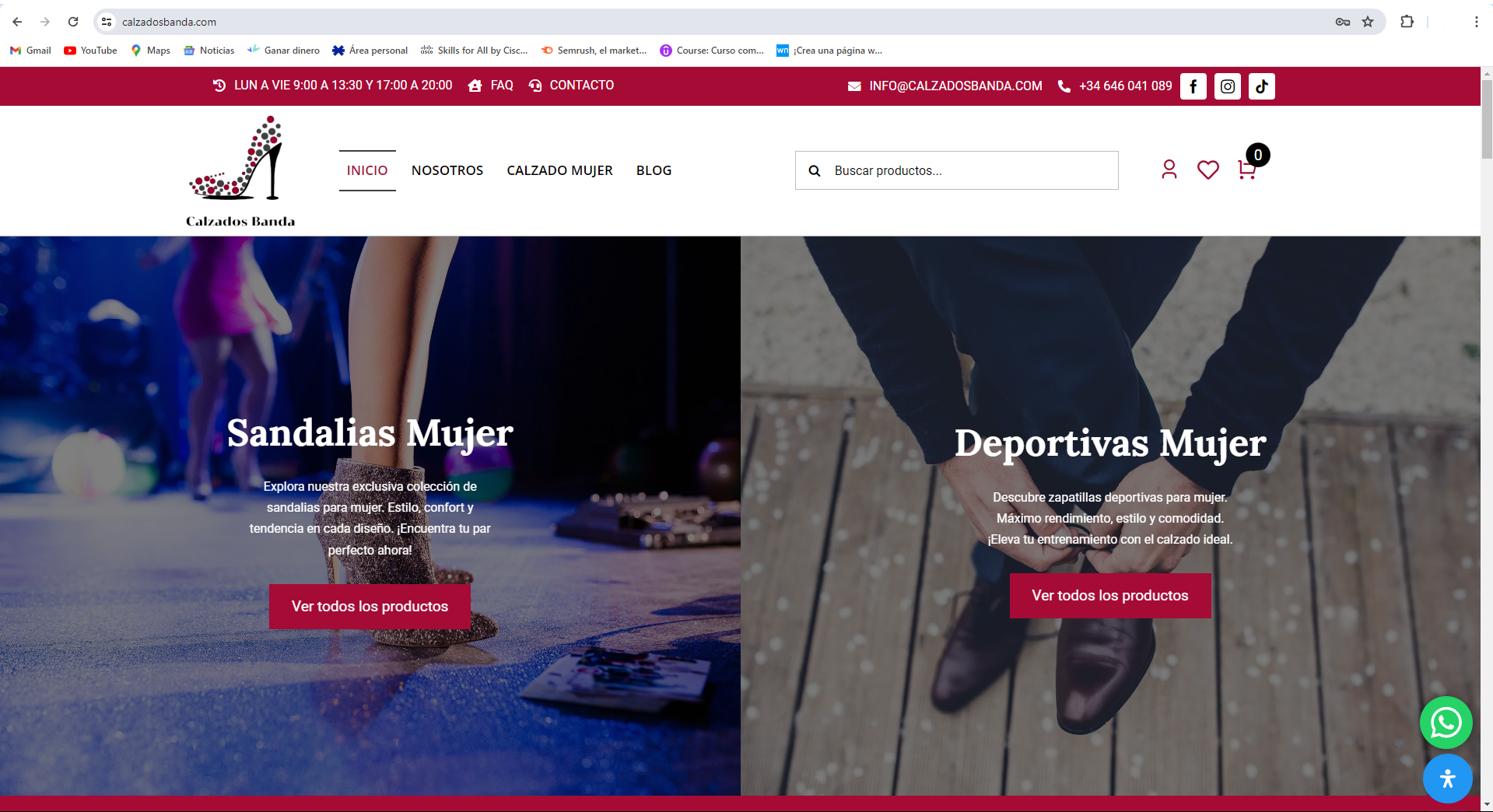Viewport: 1493px width, 812px height.
Task: Go to the NOSOTROS menu item
Action: [x=447, y=170]
